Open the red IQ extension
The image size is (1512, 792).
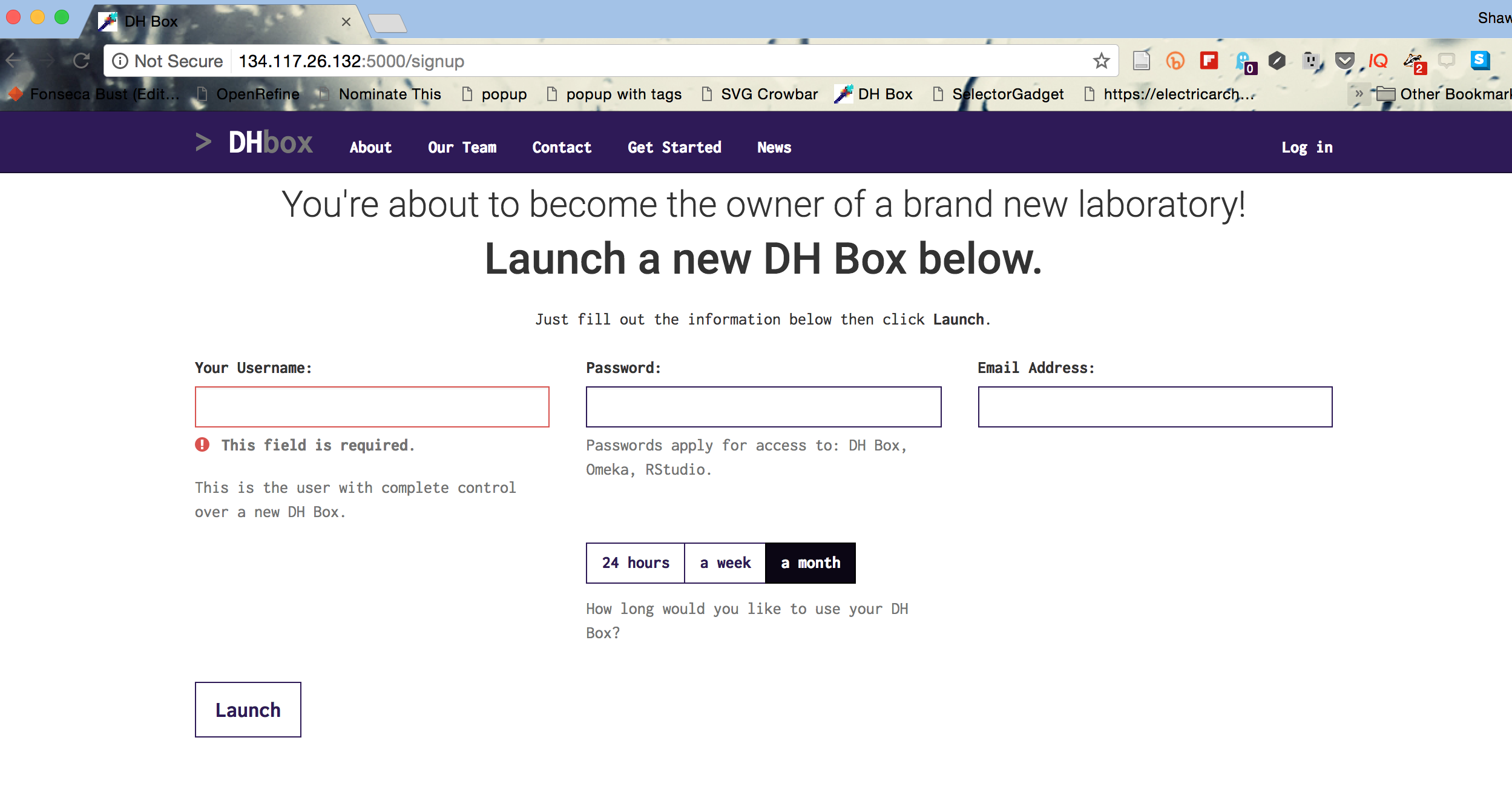1378,61
